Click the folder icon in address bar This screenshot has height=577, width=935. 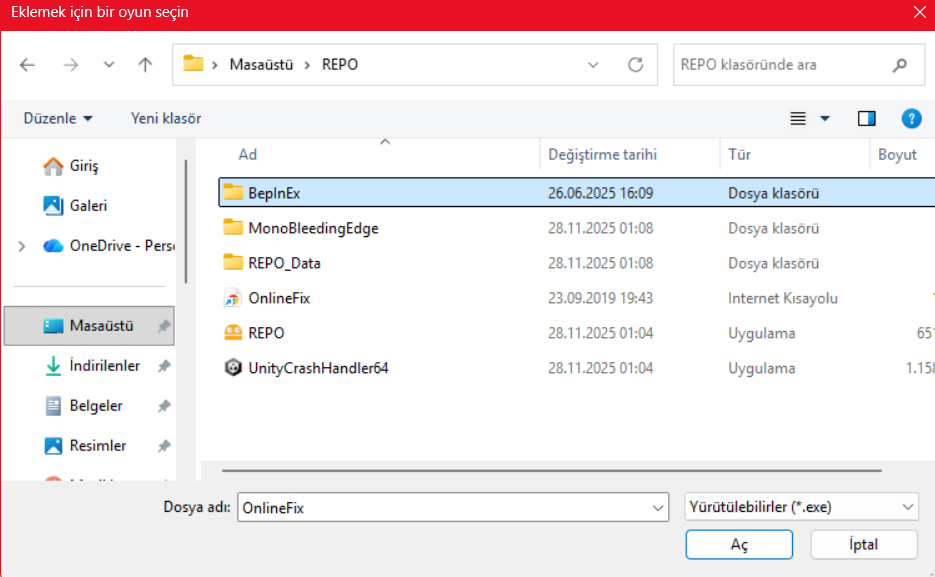pos(193,63)
